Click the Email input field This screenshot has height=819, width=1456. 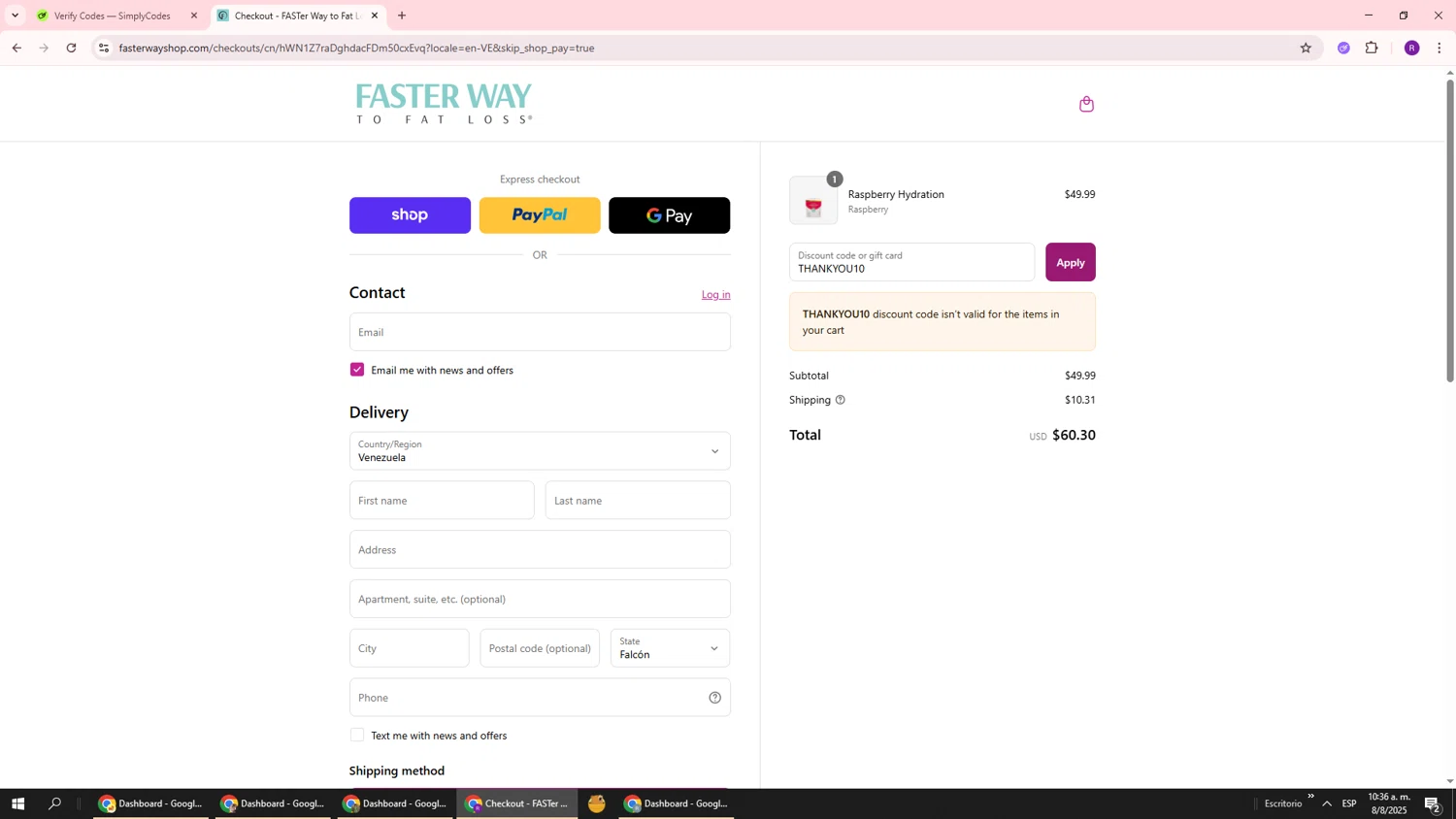coord(540,332)
